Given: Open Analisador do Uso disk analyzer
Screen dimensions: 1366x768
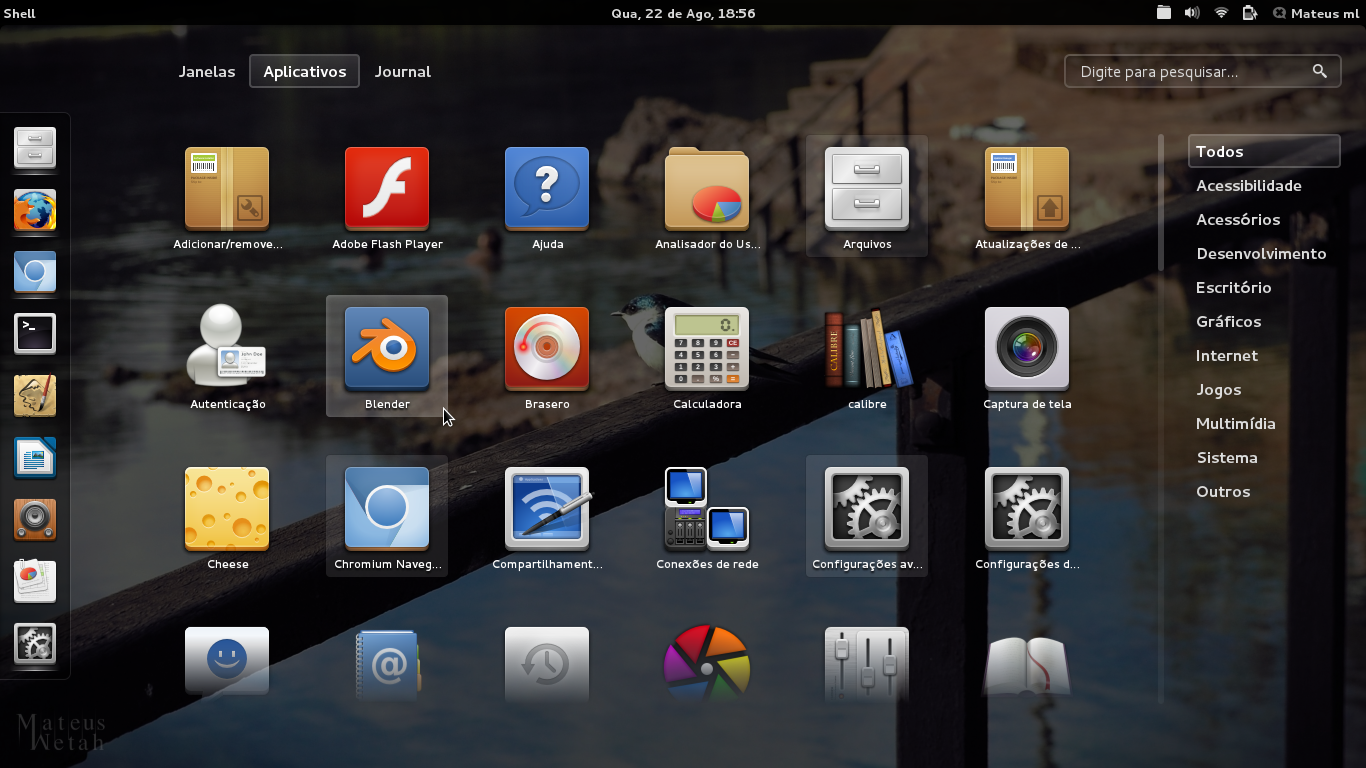Looking at the screenshot, I should [707, 198].
